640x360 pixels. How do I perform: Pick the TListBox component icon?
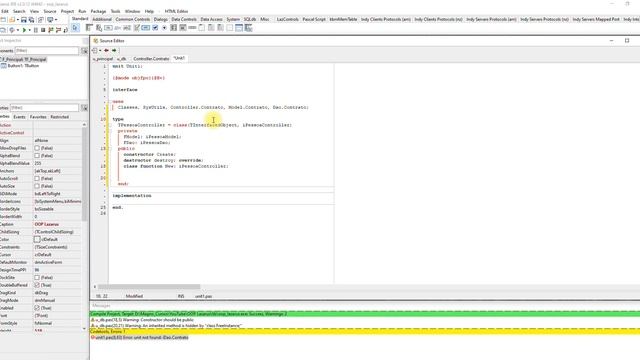tap(173, 28)
